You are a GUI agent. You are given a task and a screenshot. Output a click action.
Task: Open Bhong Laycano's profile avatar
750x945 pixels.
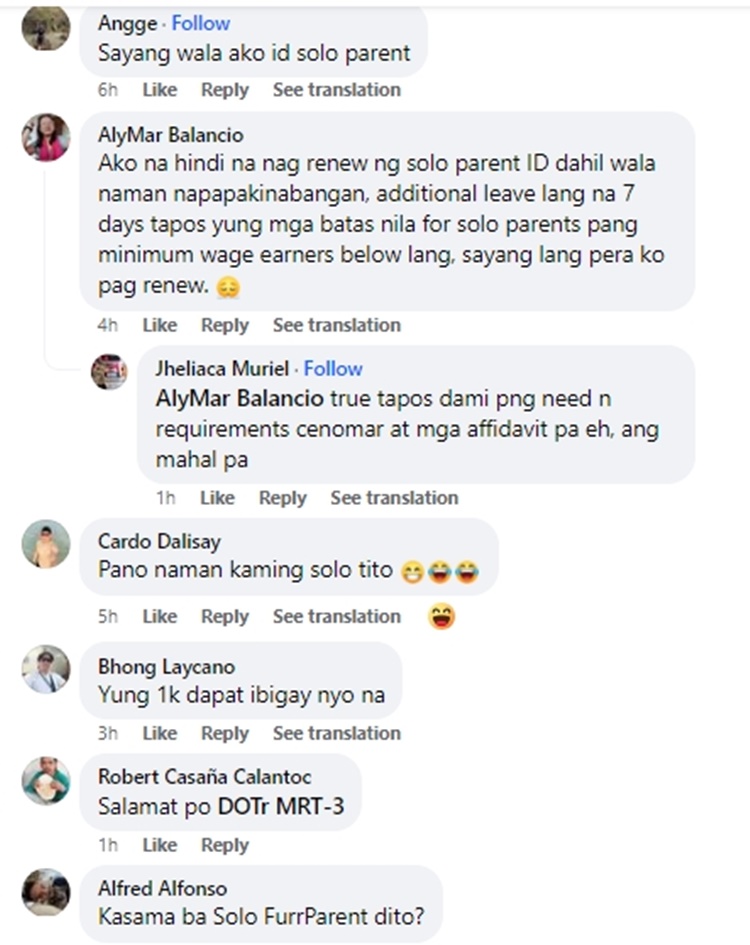[46, 669]
